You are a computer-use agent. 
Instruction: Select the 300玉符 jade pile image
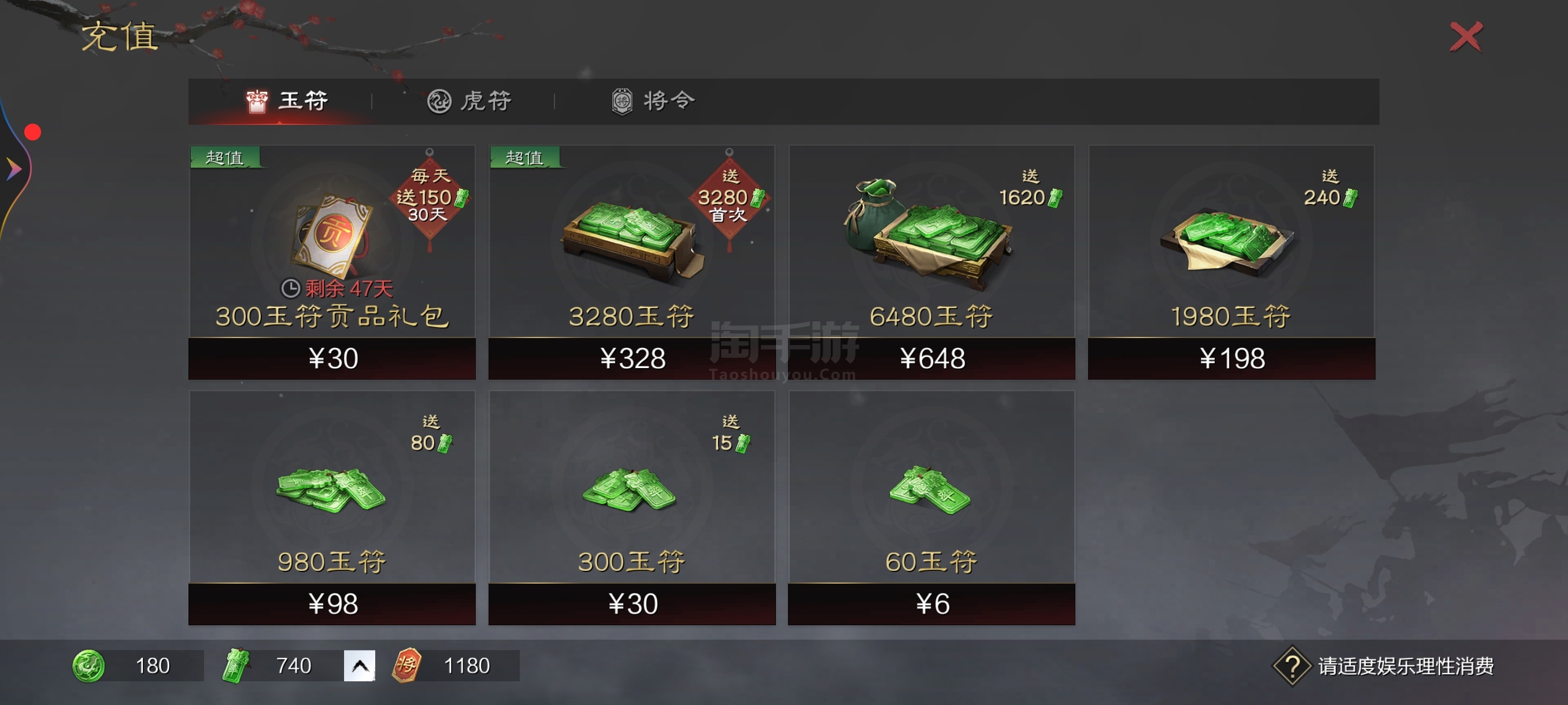[630, 490]
